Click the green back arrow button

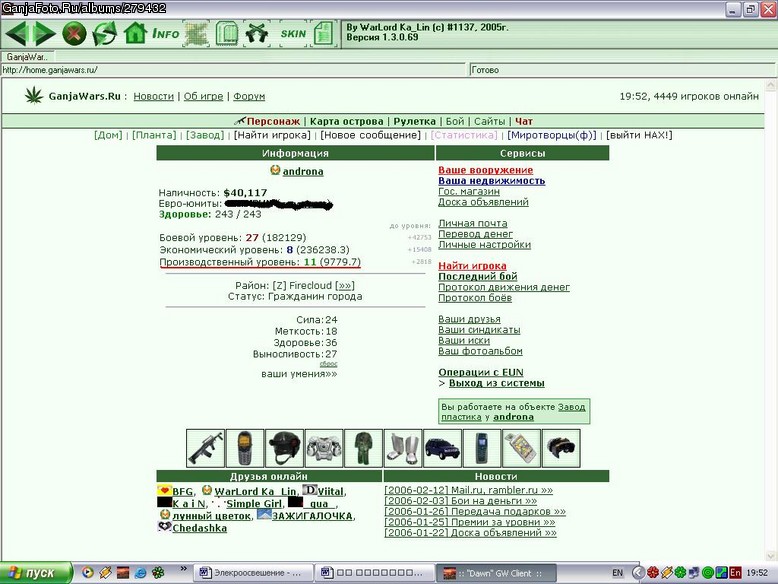16,34
